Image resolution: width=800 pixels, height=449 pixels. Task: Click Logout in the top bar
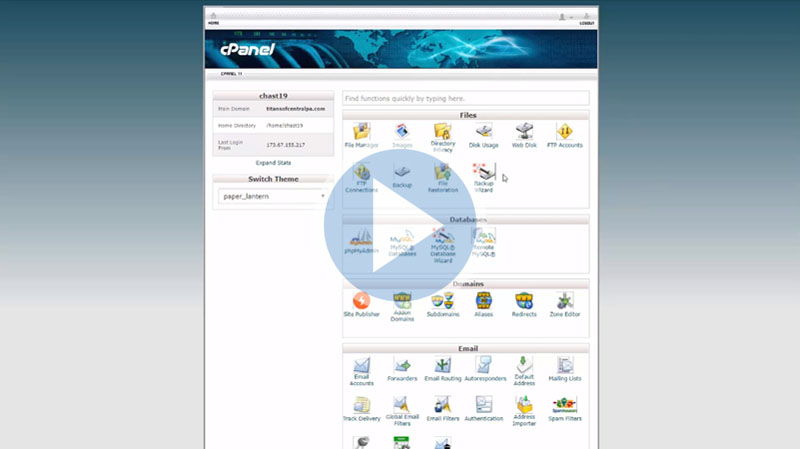[x=587, y=23]
